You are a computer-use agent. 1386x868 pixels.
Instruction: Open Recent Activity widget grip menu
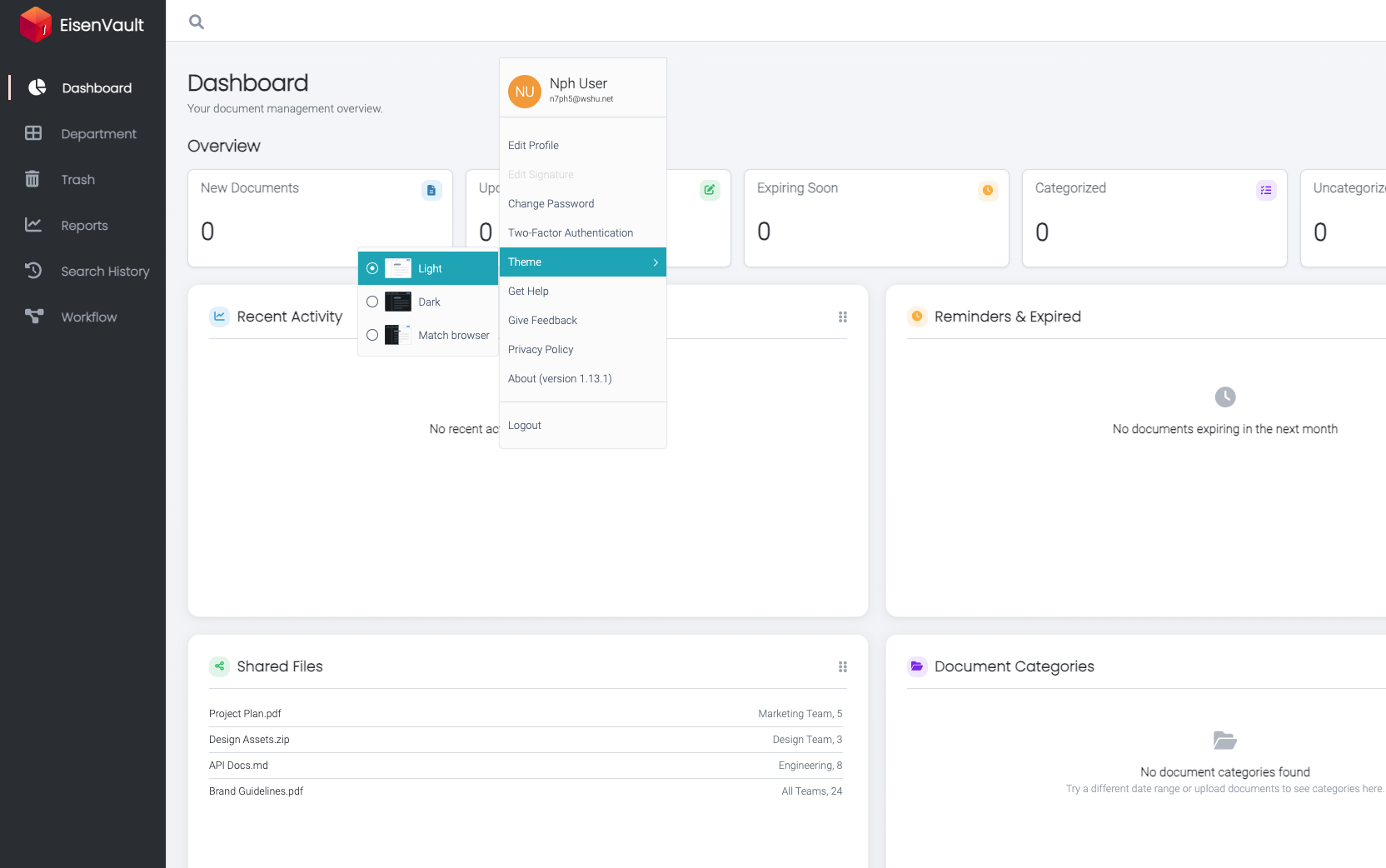click(x=843, y=317)
